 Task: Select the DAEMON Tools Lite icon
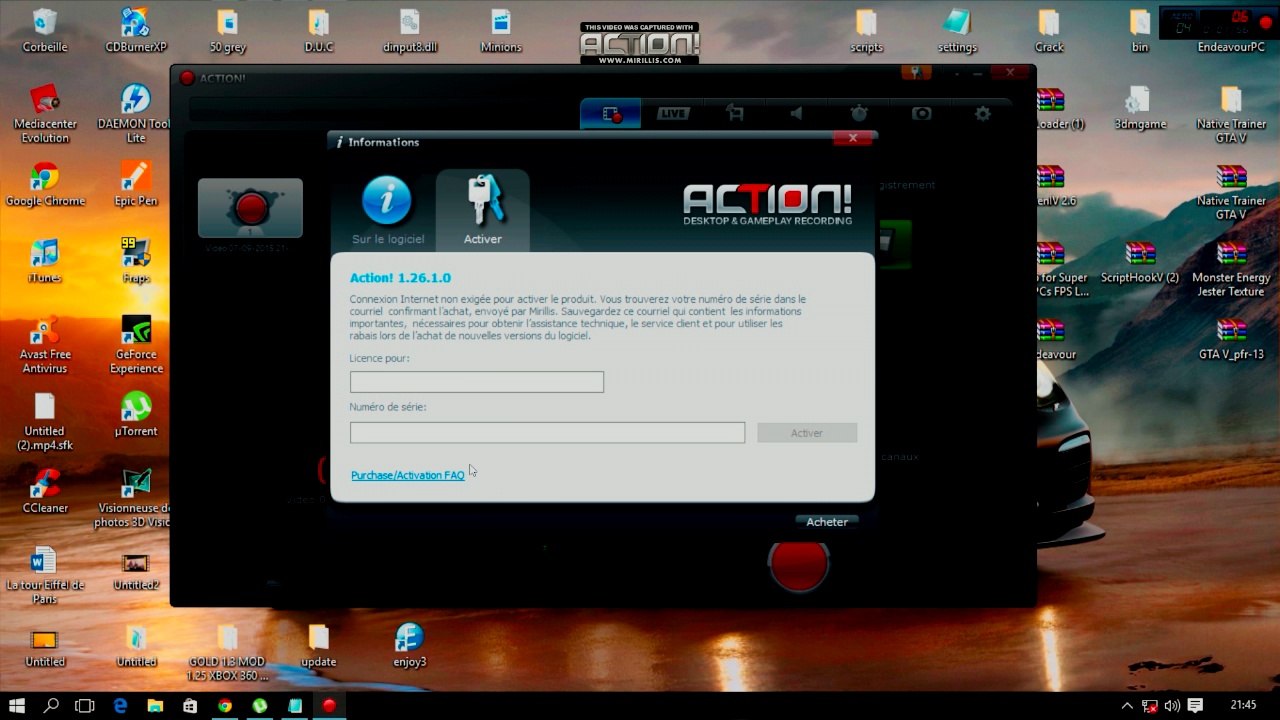click(136, 114)
